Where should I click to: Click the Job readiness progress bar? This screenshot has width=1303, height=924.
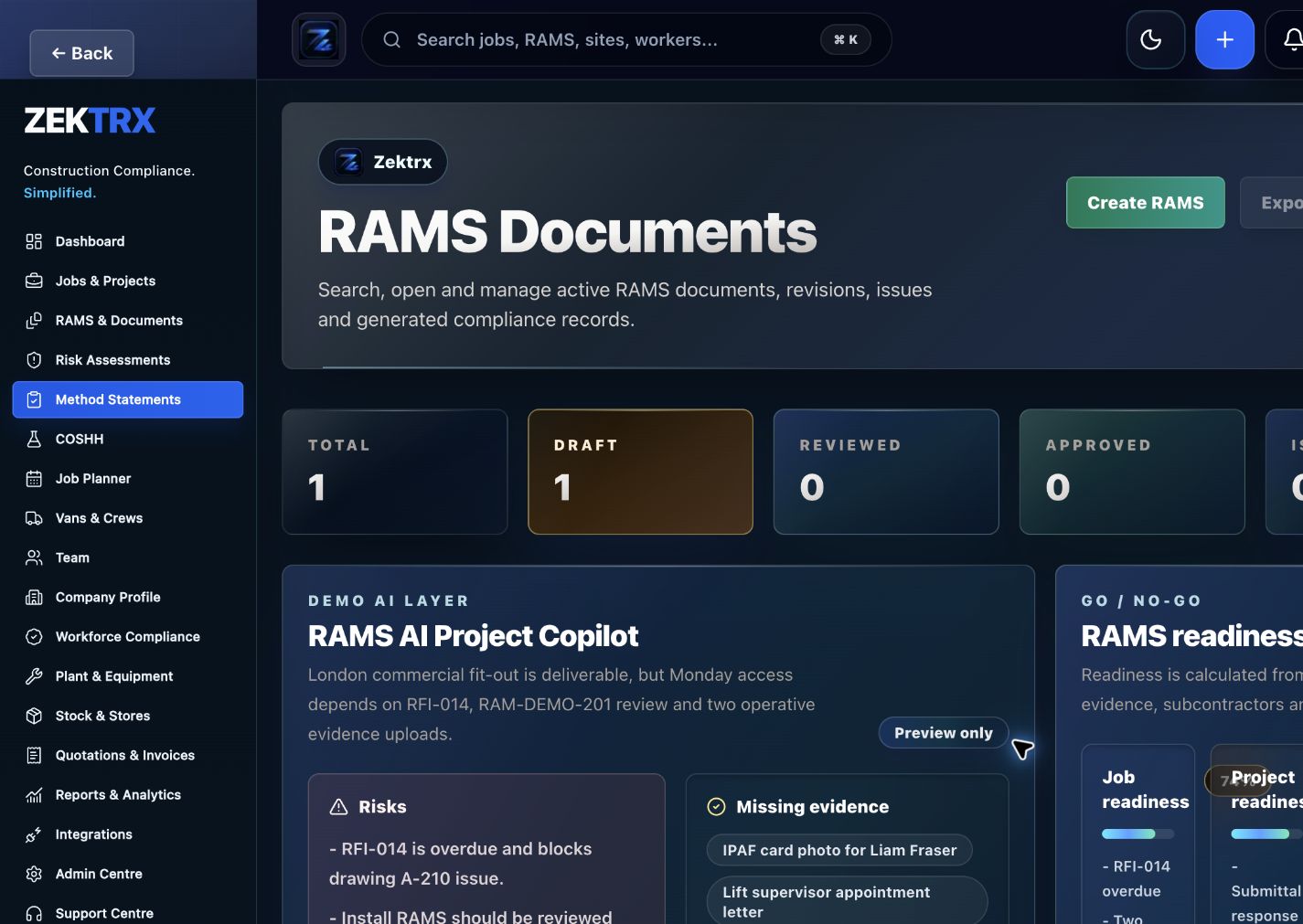tap(1137, 834)
